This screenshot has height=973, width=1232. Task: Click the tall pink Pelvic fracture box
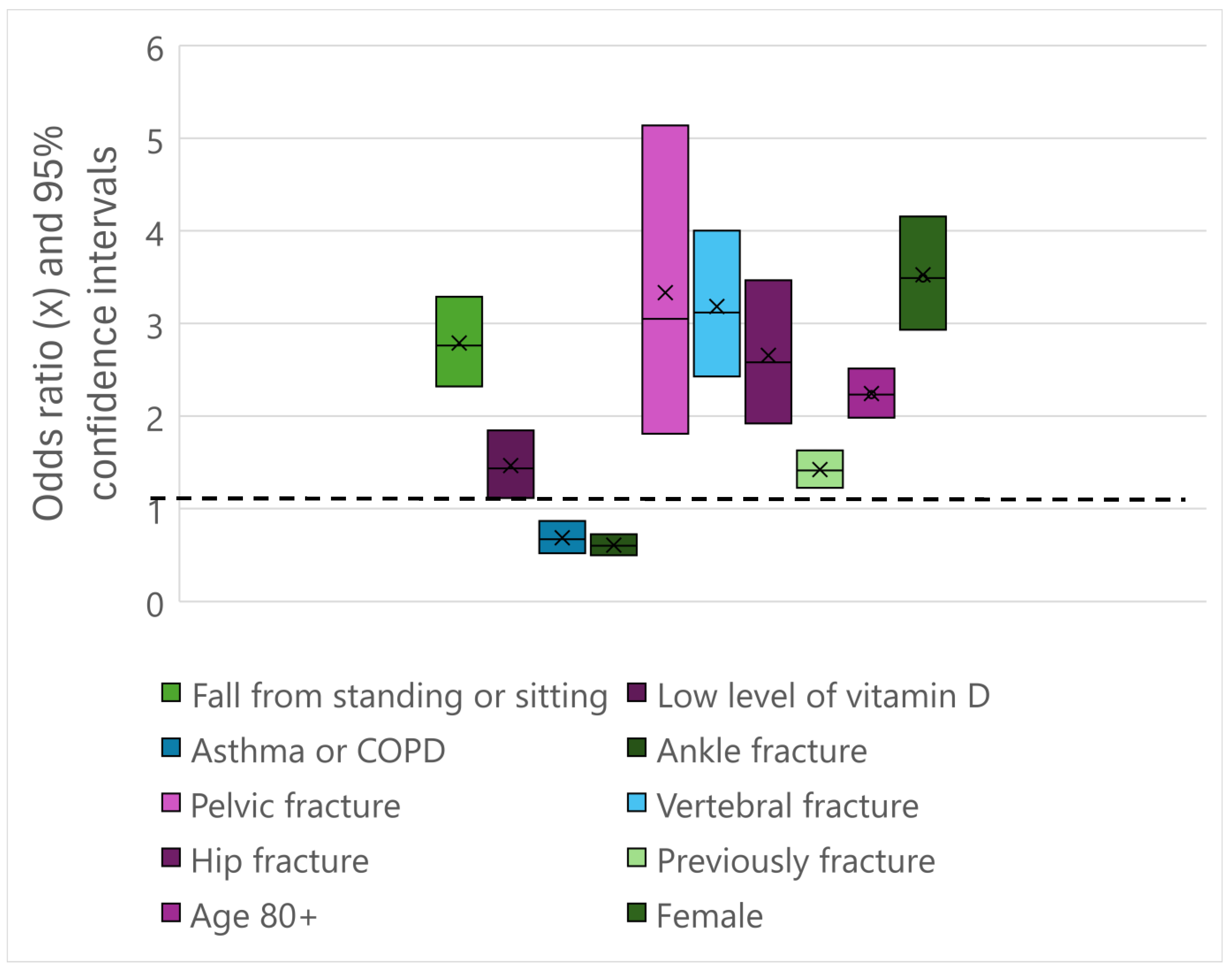(665, 280)
